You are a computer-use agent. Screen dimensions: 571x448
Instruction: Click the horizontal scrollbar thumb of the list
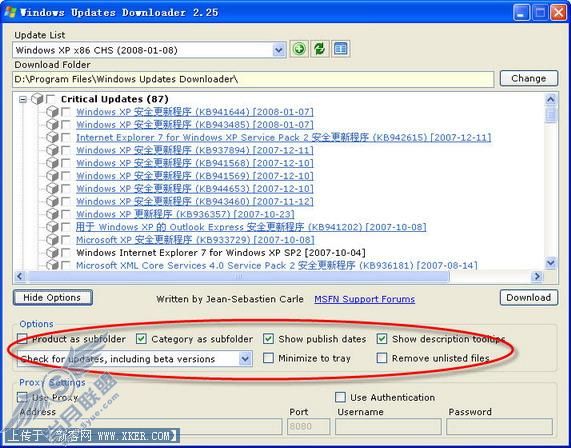pos(239,276)
